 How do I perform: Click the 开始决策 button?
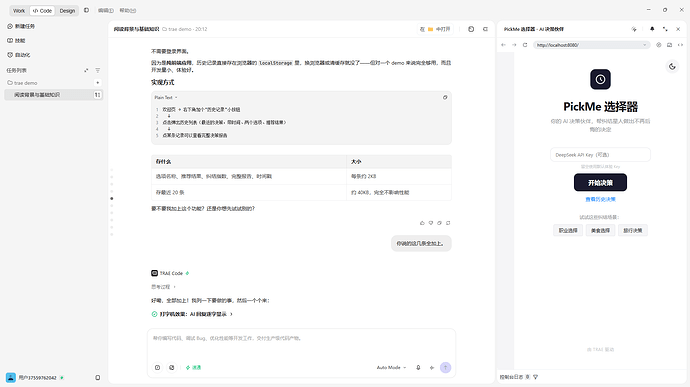pos(600,182)
